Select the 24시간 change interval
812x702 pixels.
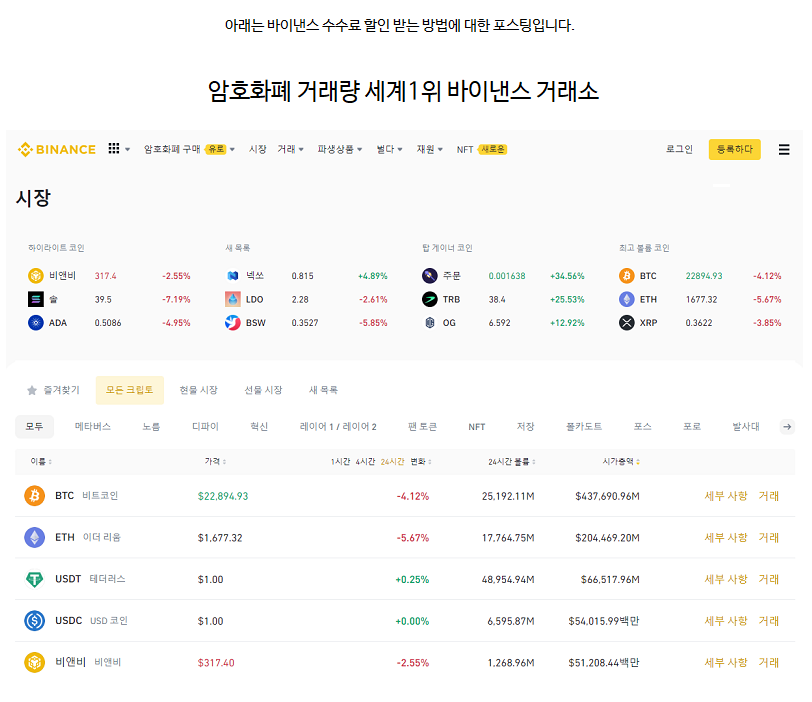point(392,461)
